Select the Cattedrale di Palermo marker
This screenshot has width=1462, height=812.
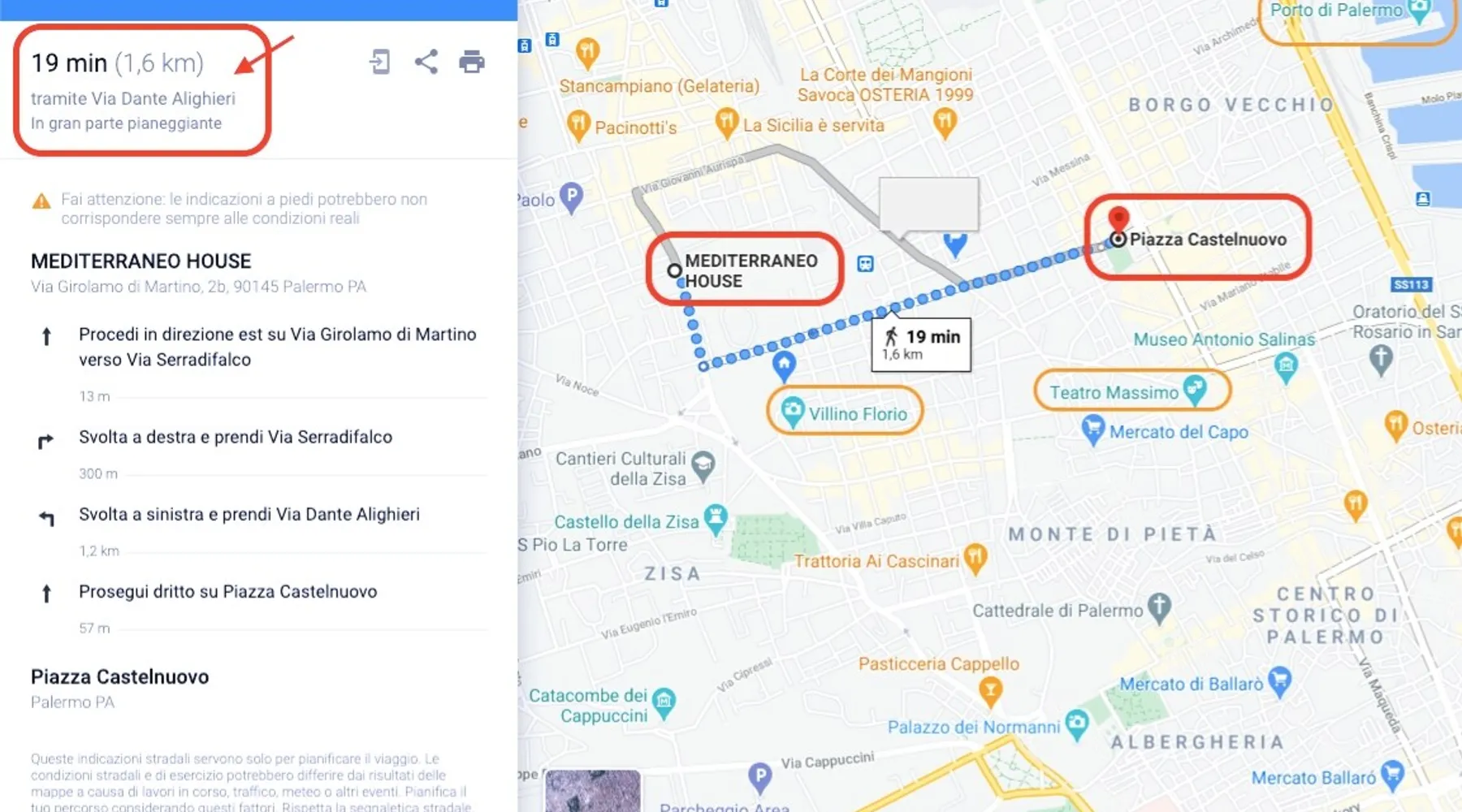(x=1160, y=608)
